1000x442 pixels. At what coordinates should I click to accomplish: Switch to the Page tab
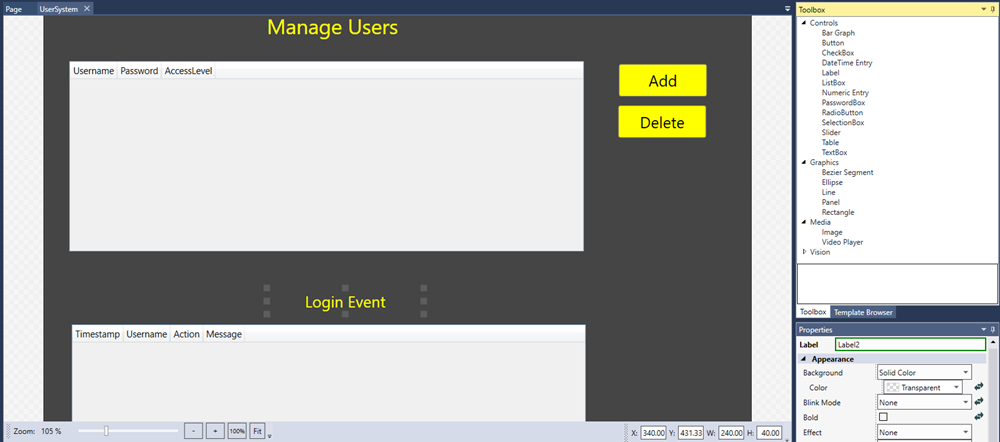click(x=14, y=8)
